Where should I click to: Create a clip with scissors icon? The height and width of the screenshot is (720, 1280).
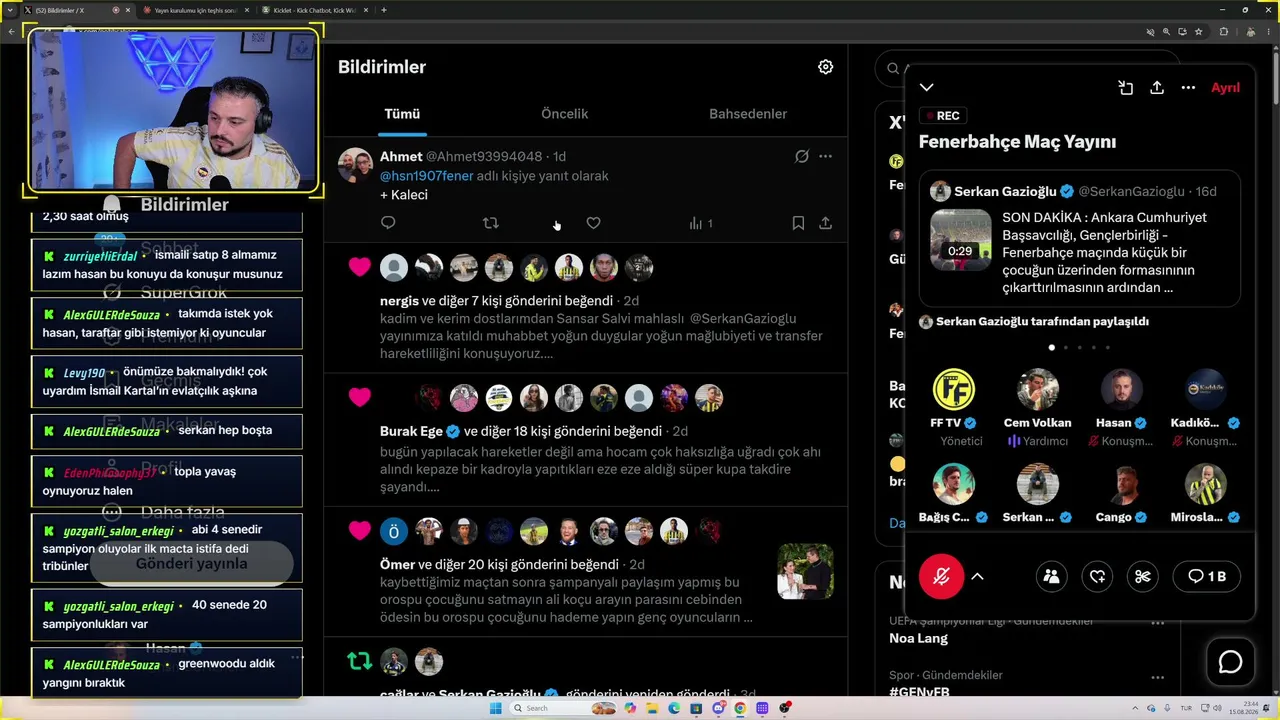pyautogui.click(x=1143, y=576)
